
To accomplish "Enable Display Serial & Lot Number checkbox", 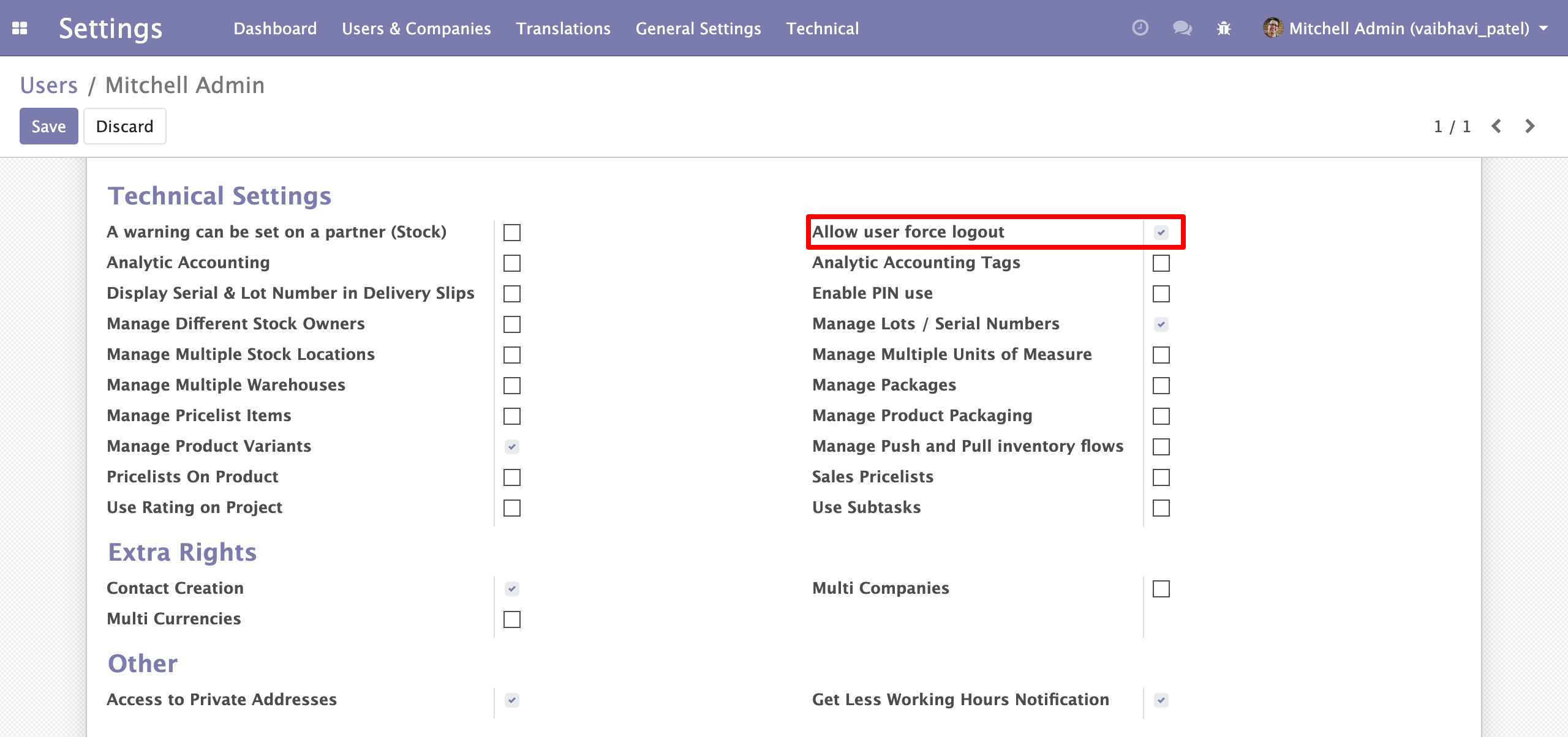I will (512, 294).
